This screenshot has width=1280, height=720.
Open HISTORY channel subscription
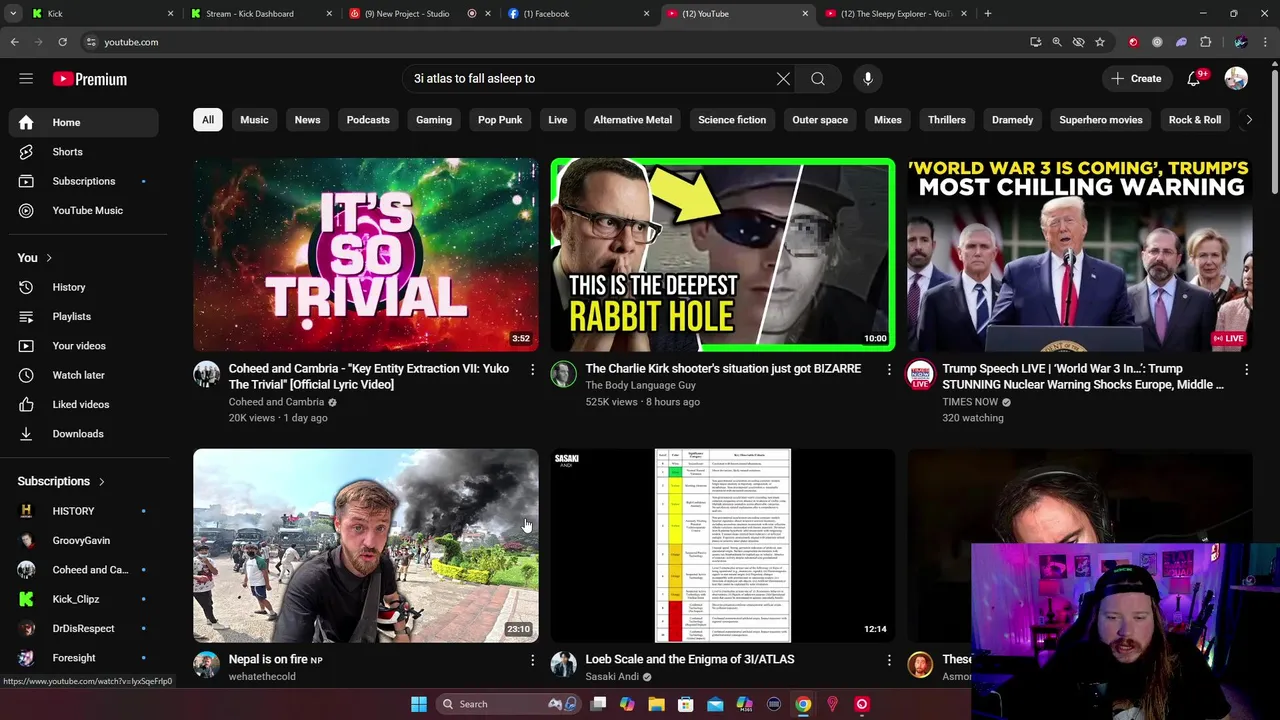click(x=84, y=511)
